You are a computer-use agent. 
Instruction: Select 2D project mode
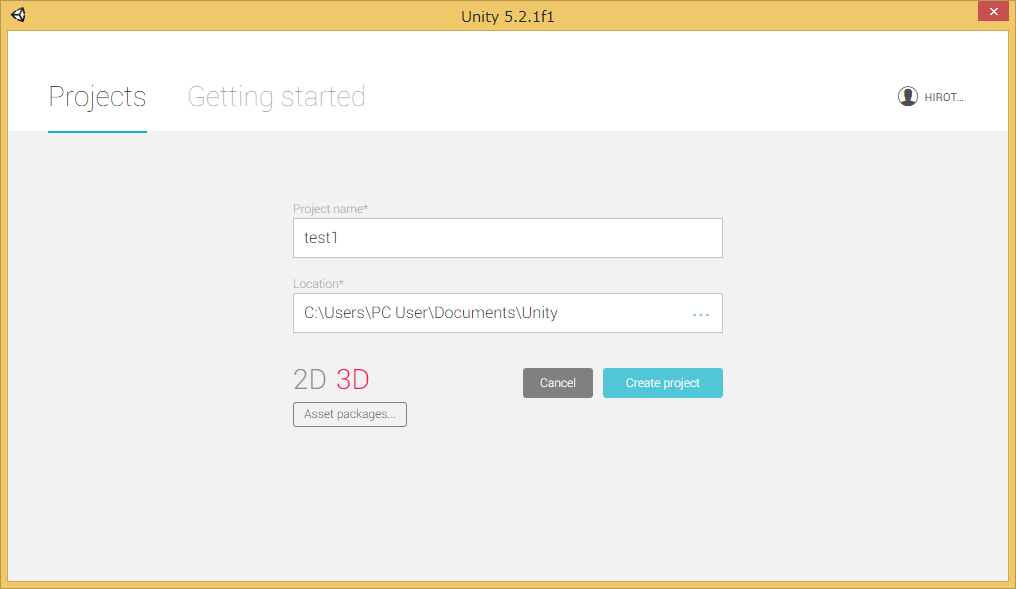click(x=309, y=380)
